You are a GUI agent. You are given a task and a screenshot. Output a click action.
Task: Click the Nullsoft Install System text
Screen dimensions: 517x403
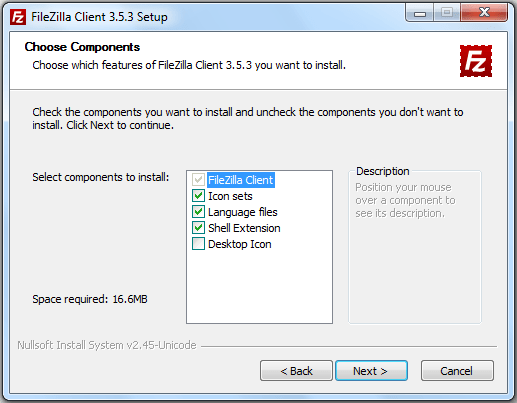[x=107, y=345]
